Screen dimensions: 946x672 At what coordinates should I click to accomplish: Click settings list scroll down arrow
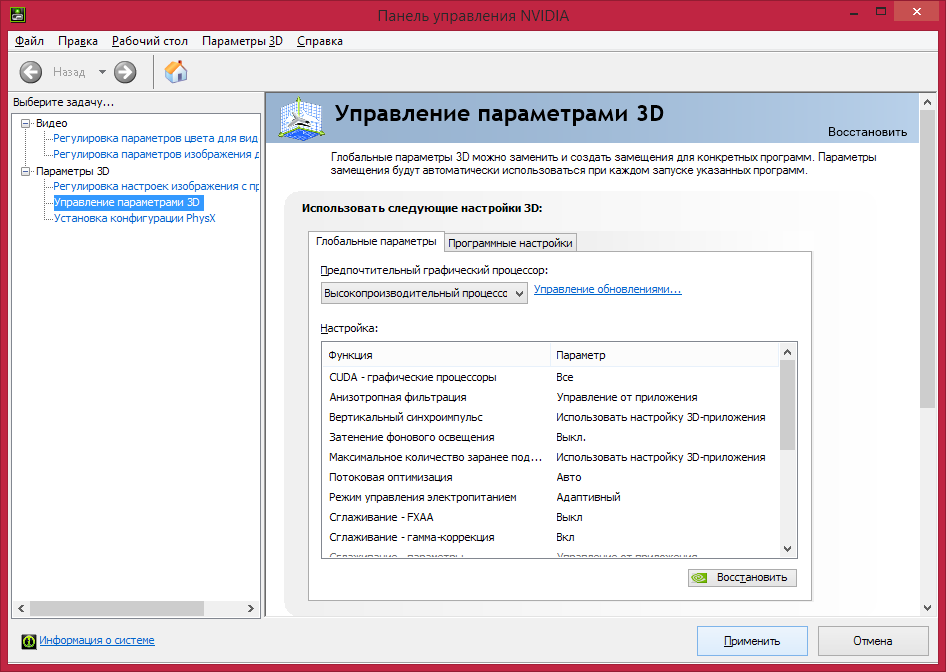[787, 549]
